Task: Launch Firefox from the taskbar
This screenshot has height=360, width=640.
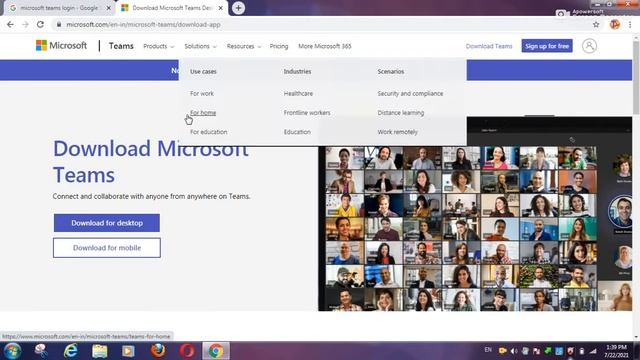Action: 158,351
